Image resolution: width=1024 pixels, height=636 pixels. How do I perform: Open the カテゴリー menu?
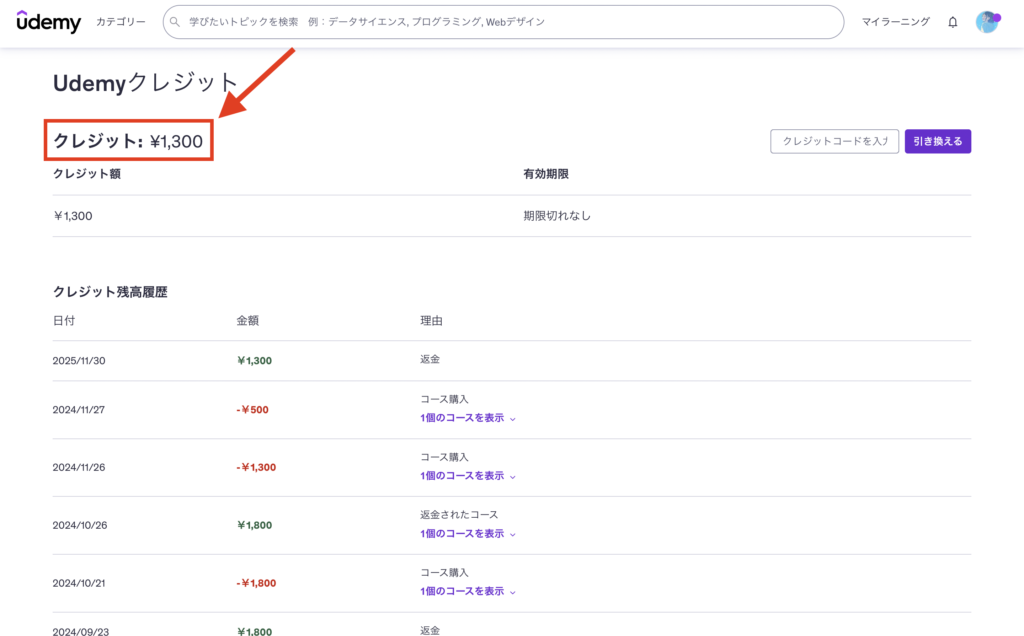120,22
